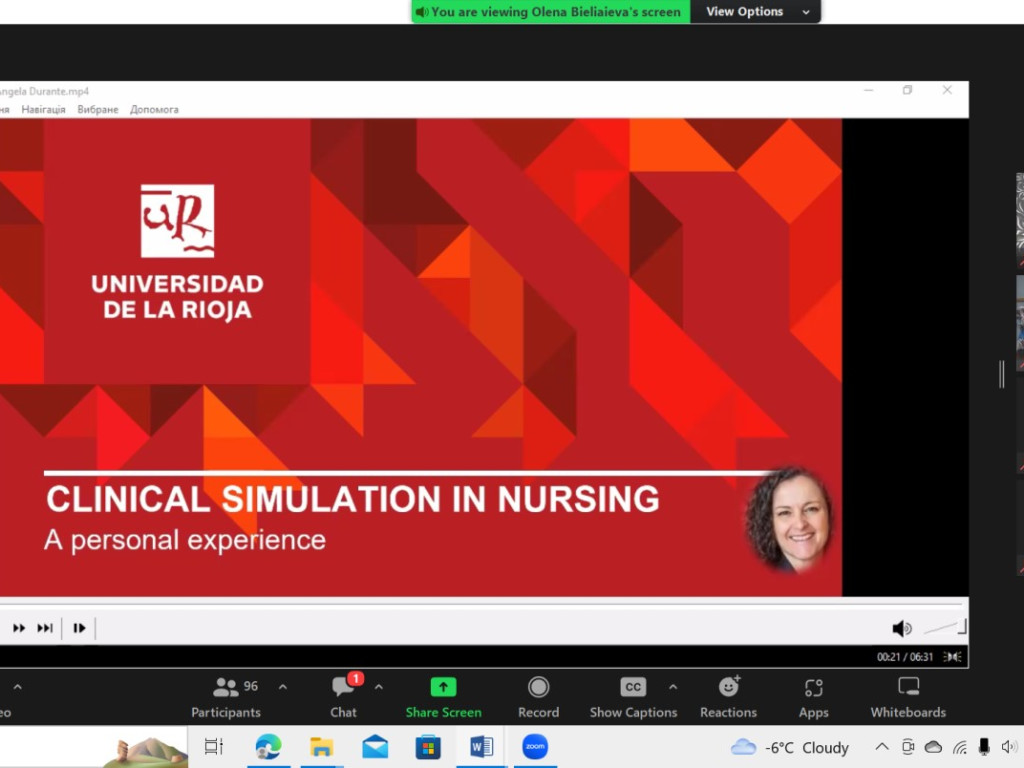Open the Chat panel

click(344, 697)
